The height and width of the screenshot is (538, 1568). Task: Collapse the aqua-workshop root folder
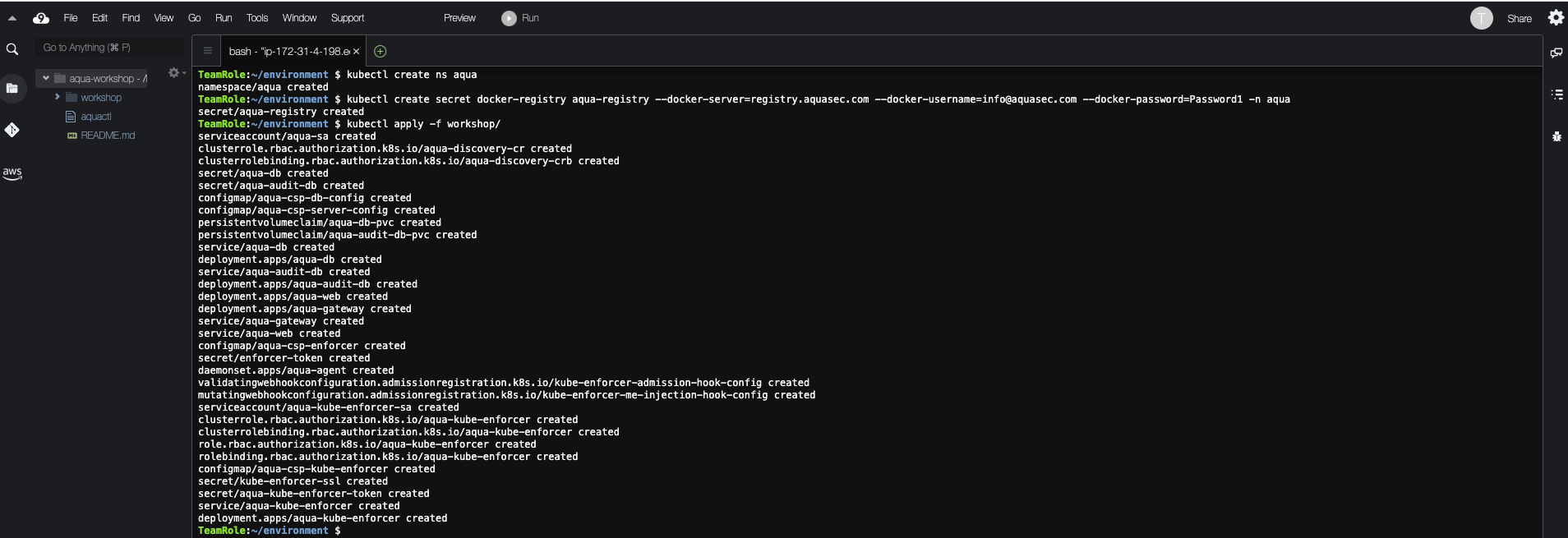point(46,78)
